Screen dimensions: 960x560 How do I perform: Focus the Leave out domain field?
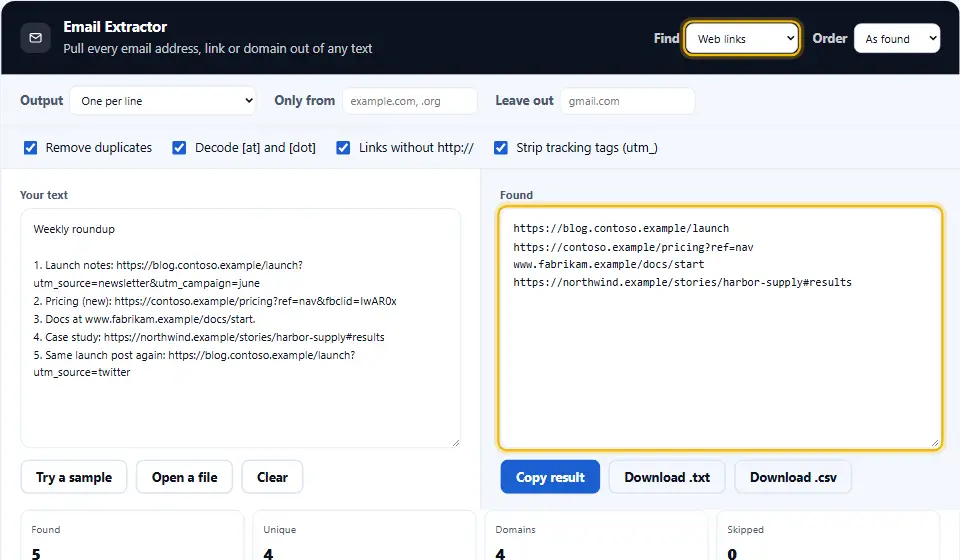pyautogui.click(x=627, y=101)
